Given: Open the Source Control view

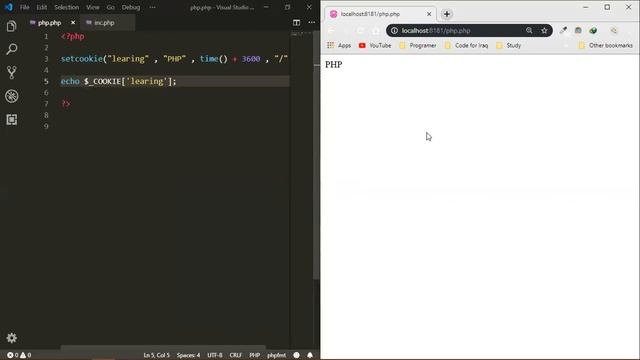Looking at the screenshot, I should (x=11, y=73).
